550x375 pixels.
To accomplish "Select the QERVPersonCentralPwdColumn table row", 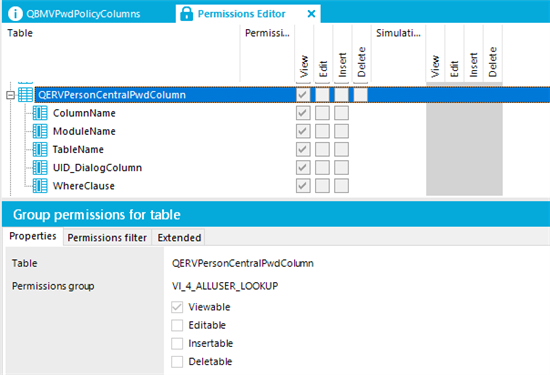I will (292, 95).
